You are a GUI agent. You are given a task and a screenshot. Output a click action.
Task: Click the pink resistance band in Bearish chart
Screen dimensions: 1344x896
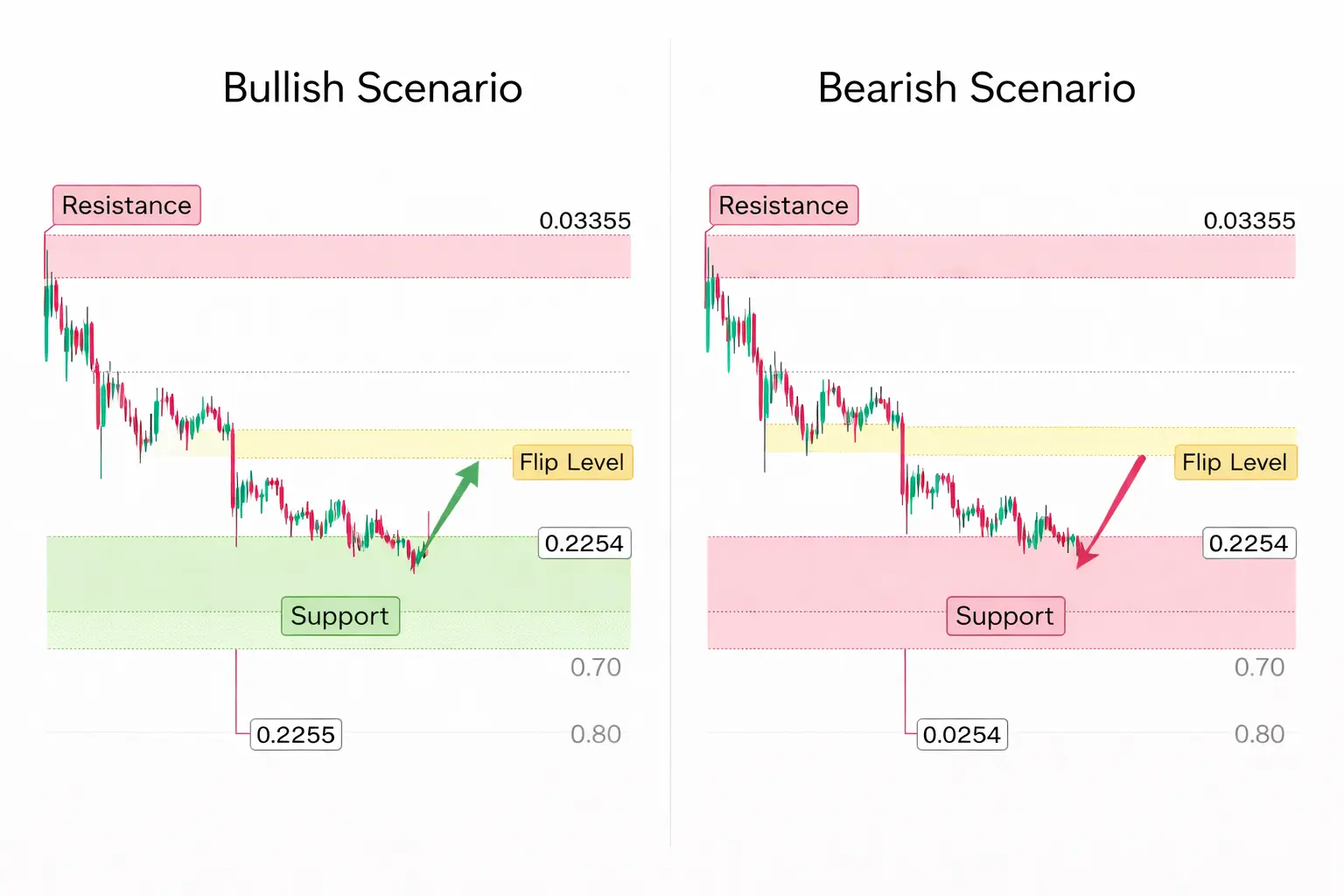1001,256
